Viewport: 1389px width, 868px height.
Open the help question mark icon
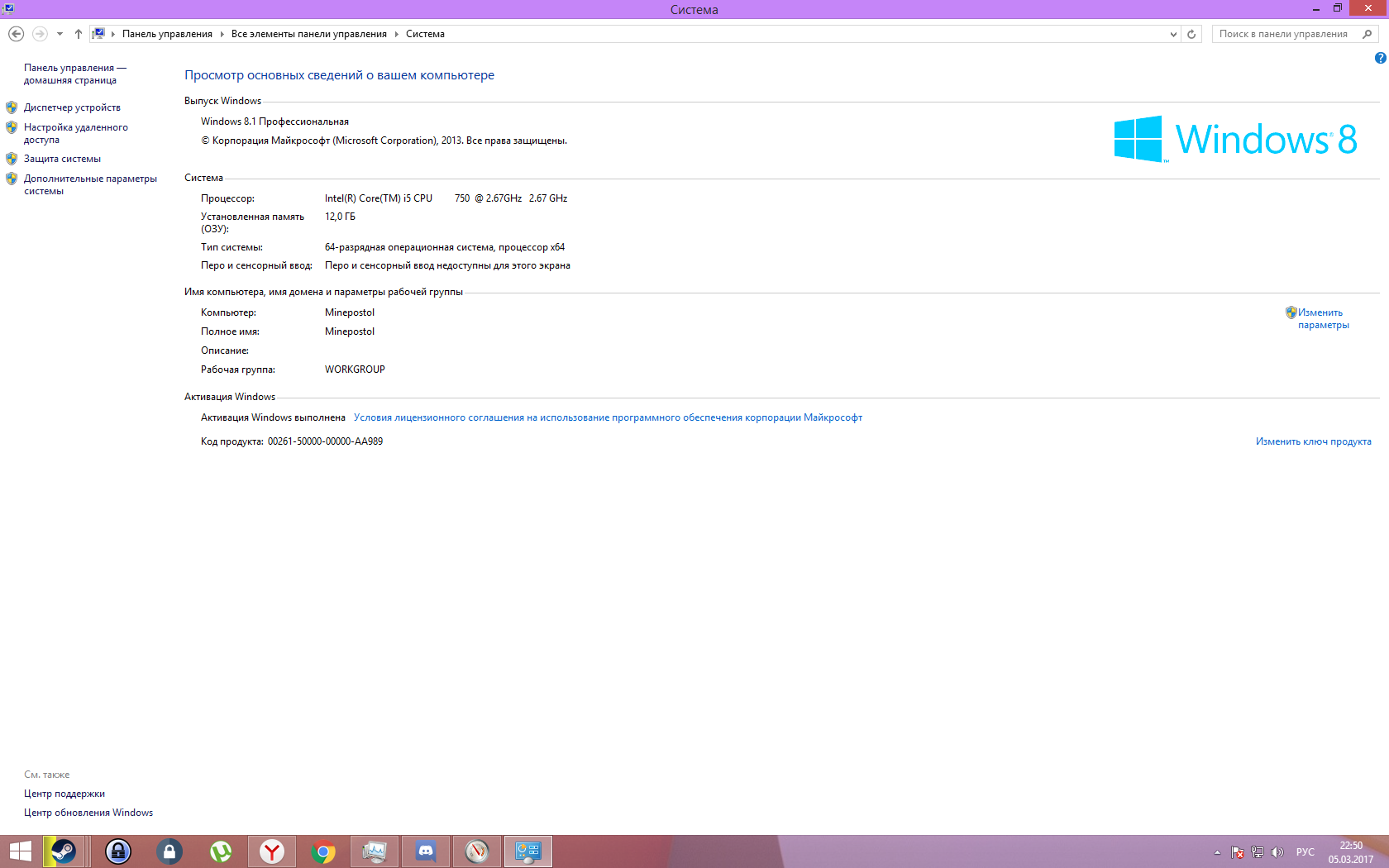click(1380, 58)
